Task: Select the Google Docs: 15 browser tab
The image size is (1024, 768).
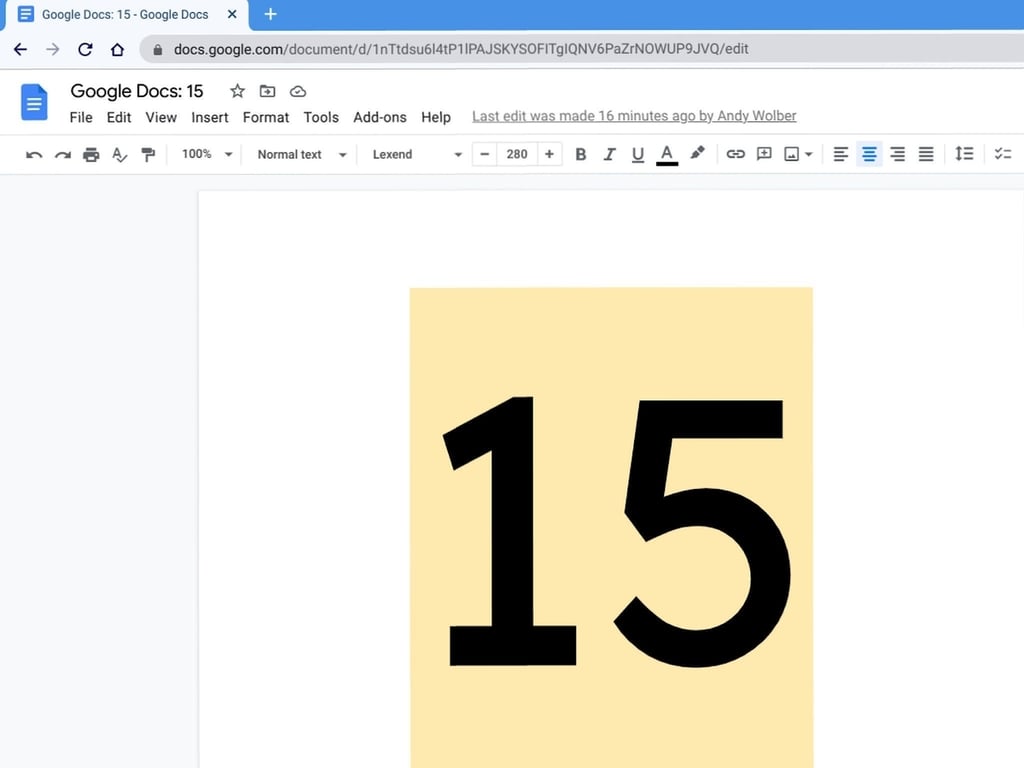Action: (127, 14)
